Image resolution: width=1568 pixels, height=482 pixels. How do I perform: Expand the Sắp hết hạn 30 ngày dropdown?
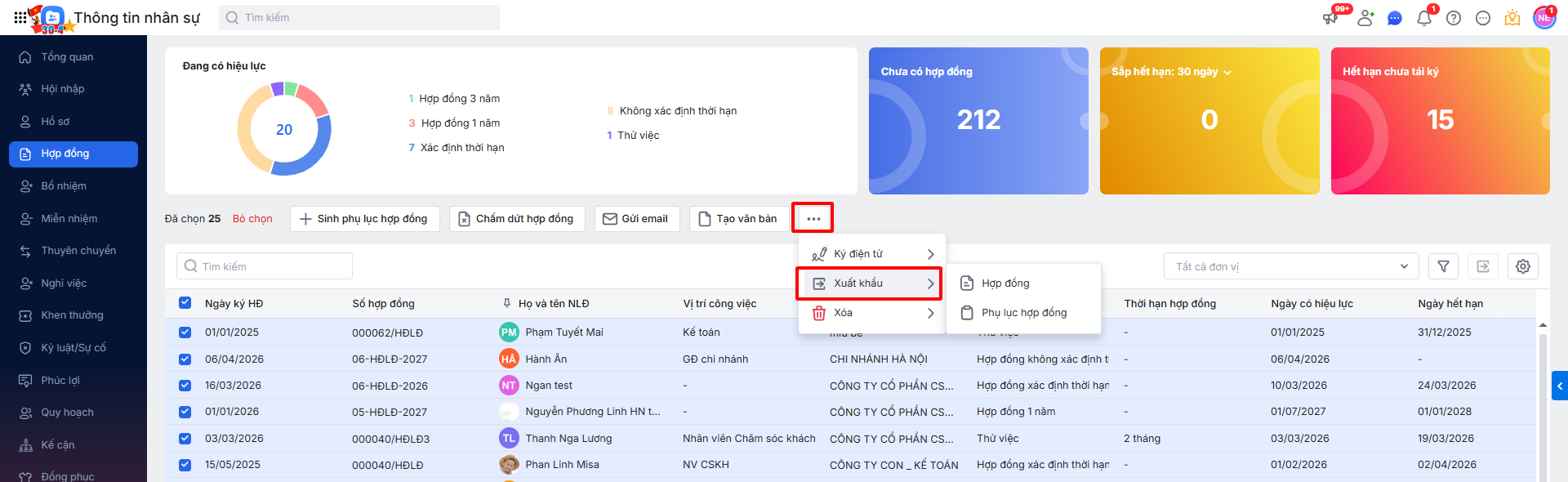coord(1172,72)
